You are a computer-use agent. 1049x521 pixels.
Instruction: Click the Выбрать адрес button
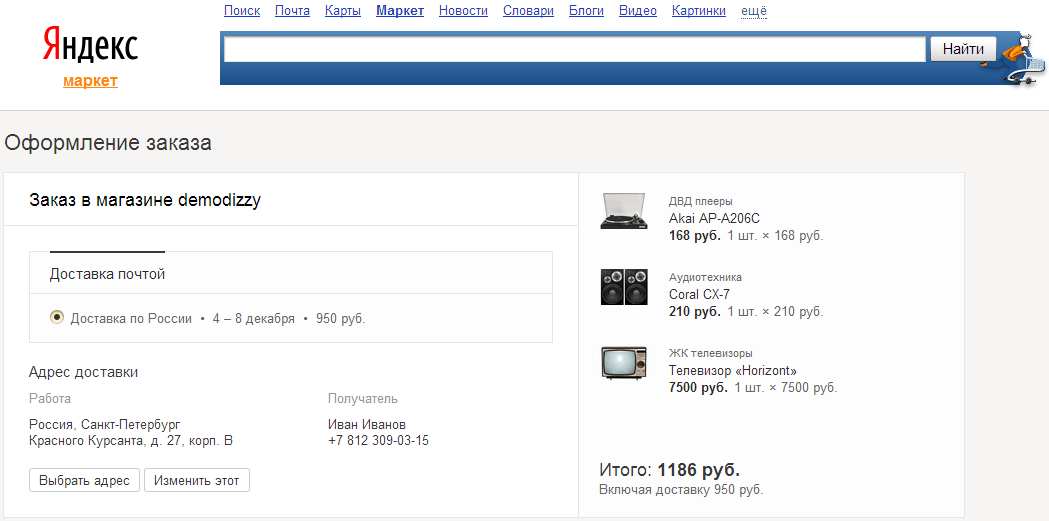(84, 480)
